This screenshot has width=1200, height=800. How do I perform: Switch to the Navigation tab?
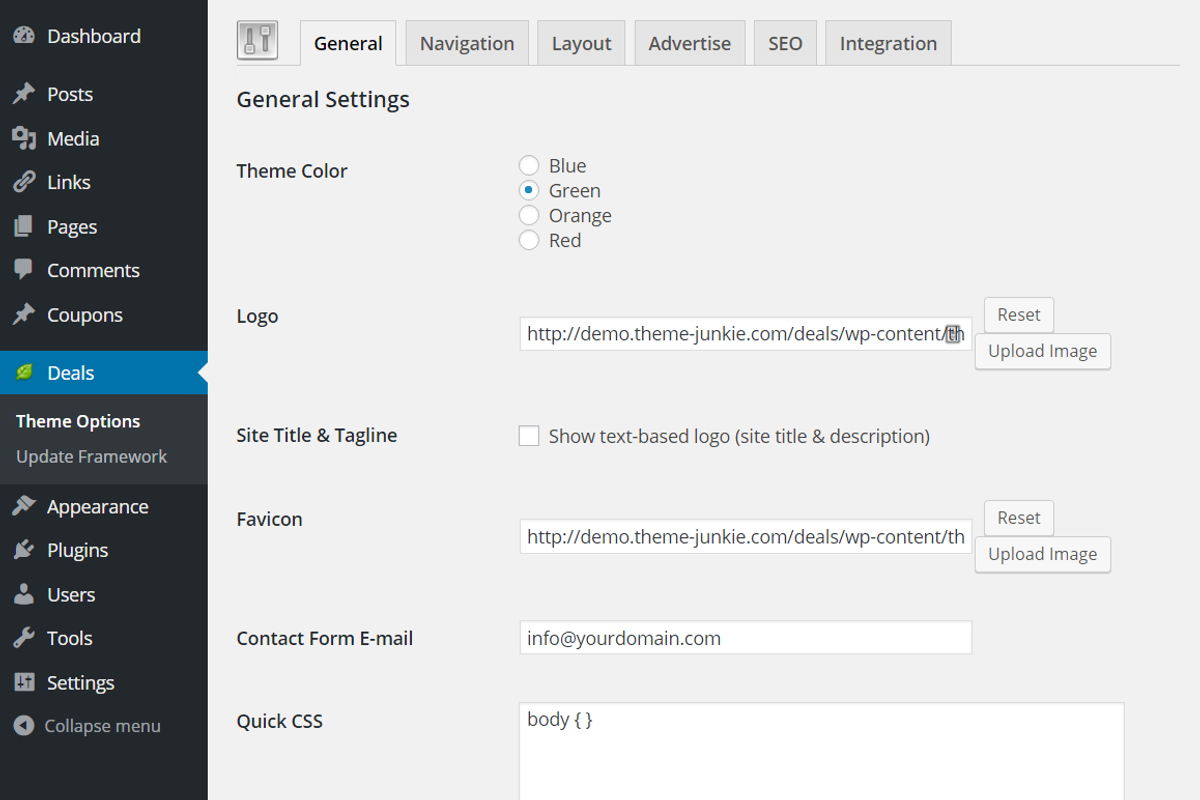click(x=467, y=43)
